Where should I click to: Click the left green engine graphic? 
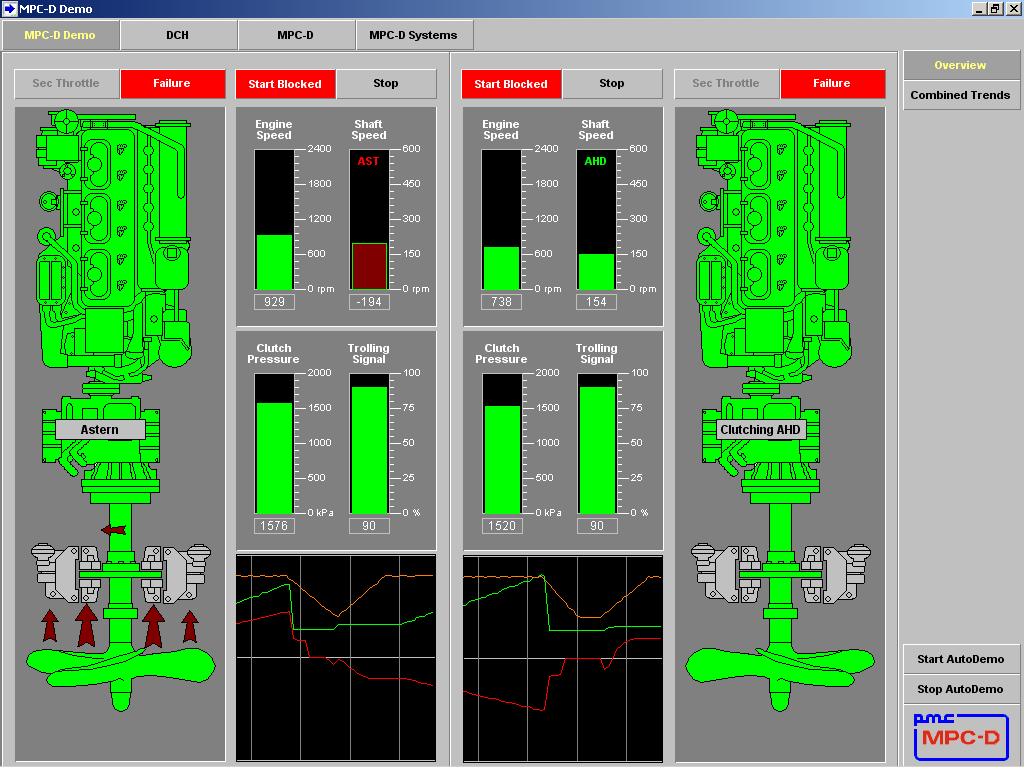tap(114, 245)
